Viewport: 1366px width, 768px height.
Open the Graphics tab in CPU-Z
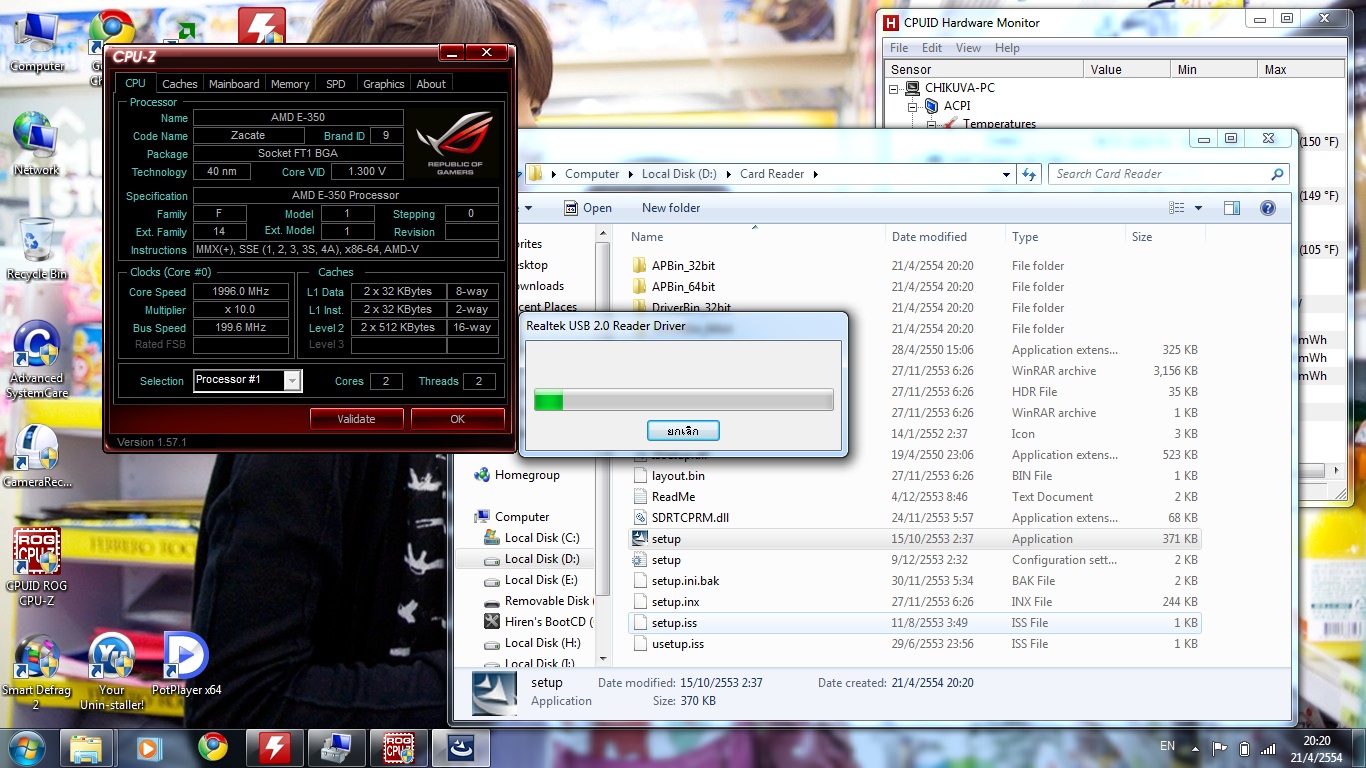pos(384,84)
